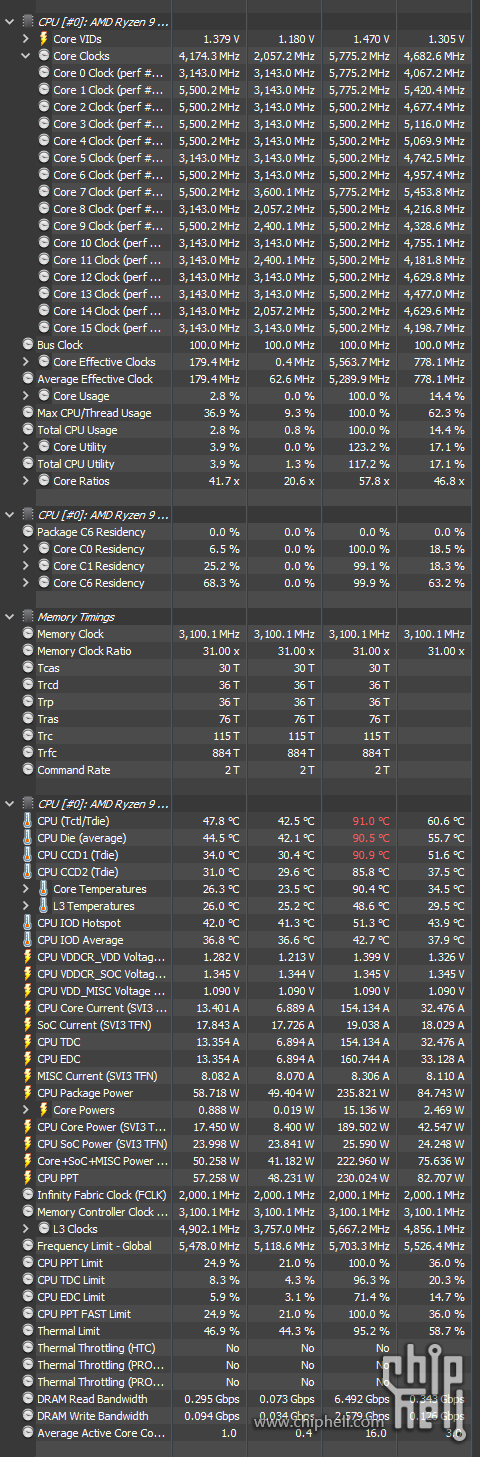Click the lightning icon next to CPU Package Power

[x=28, y=1093]
